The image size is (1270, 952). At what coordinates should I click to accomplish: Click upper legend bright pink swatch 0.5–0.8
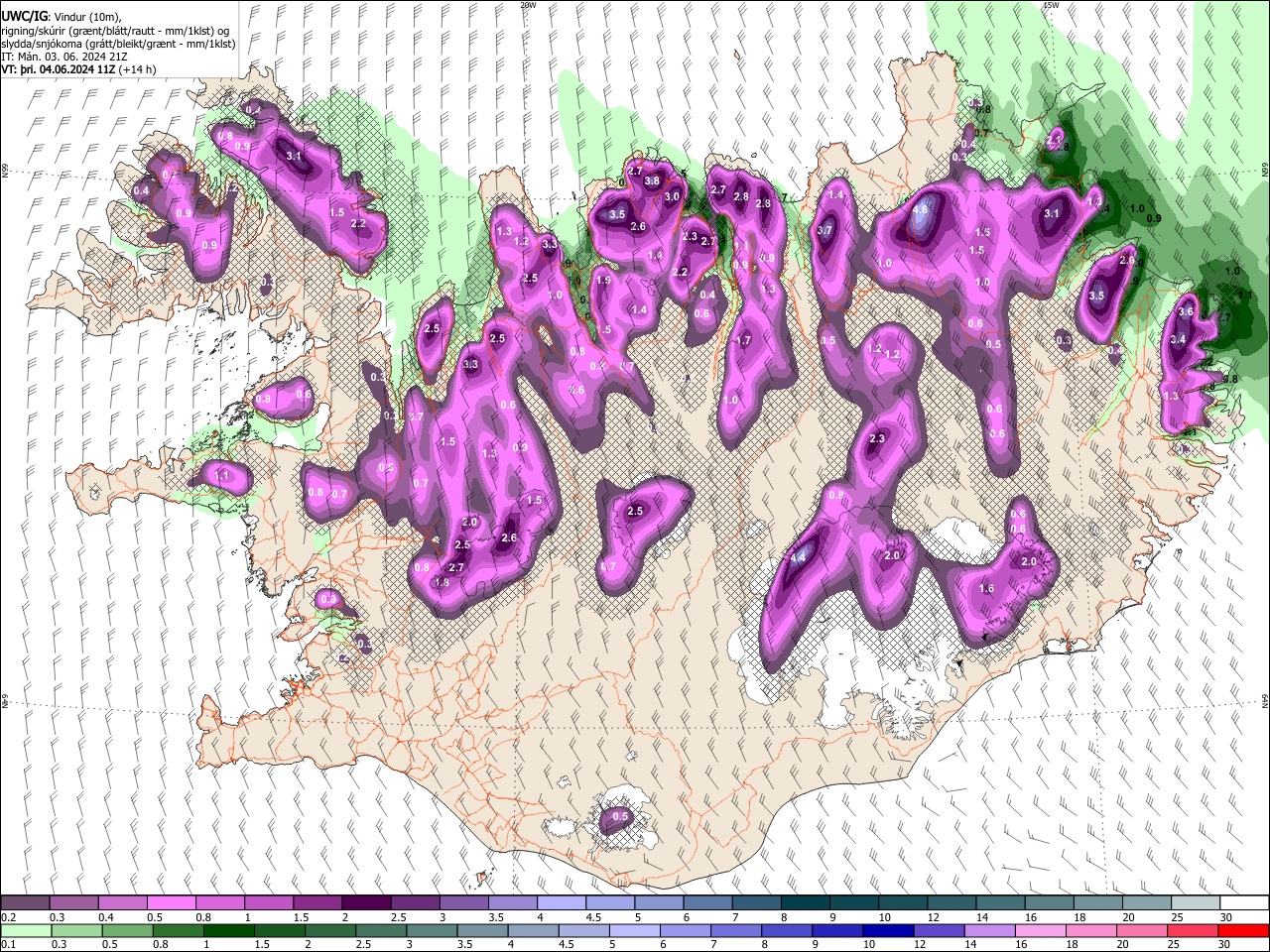pyautogui.click(x=171, y=903)
